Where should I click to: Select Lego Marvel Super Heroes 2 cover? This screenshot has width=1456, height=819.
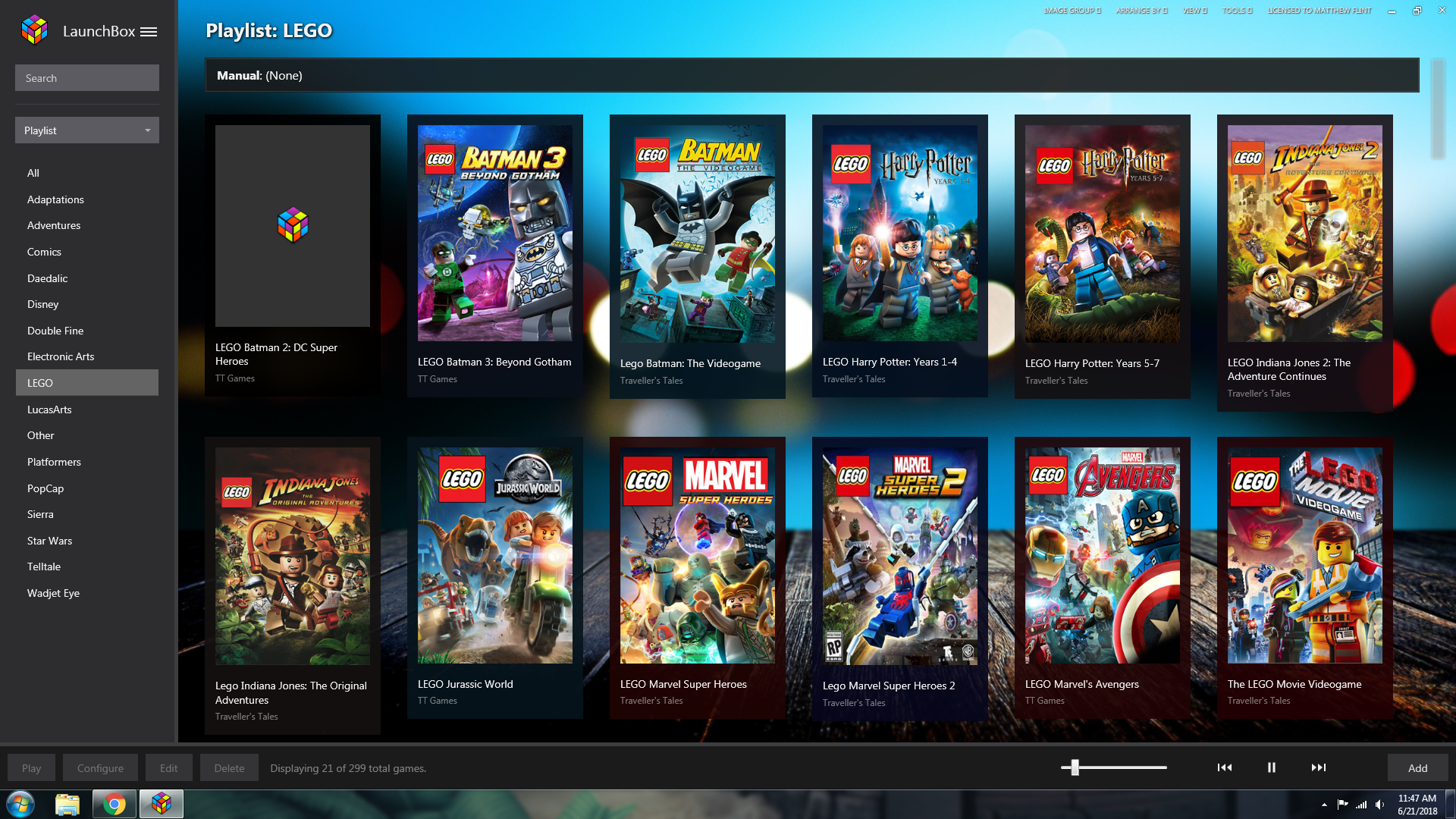pos(900,556)
